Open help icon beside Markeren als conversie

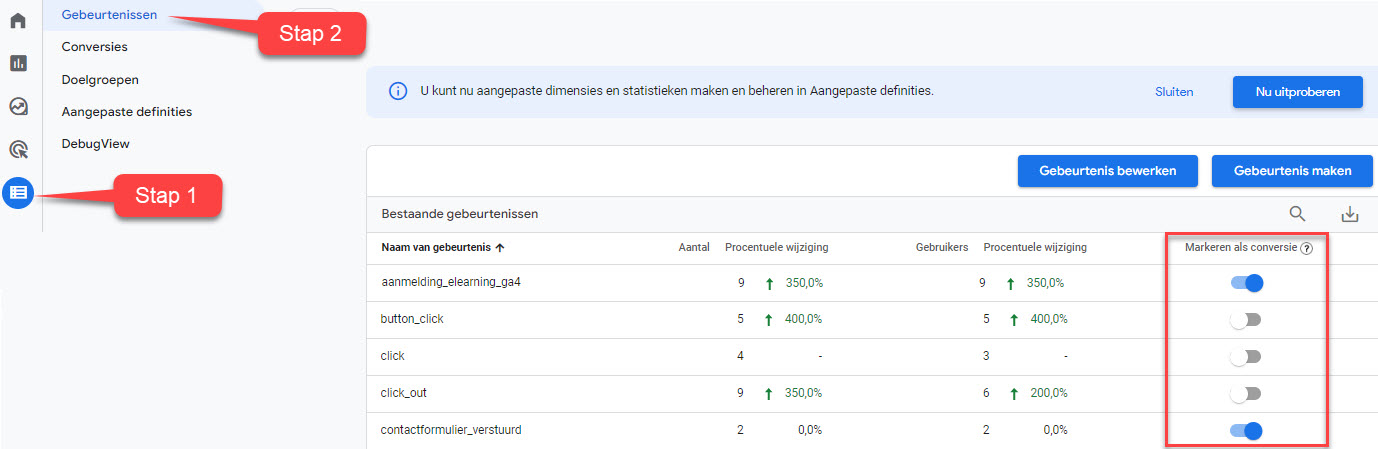[x=1306, y=248]
